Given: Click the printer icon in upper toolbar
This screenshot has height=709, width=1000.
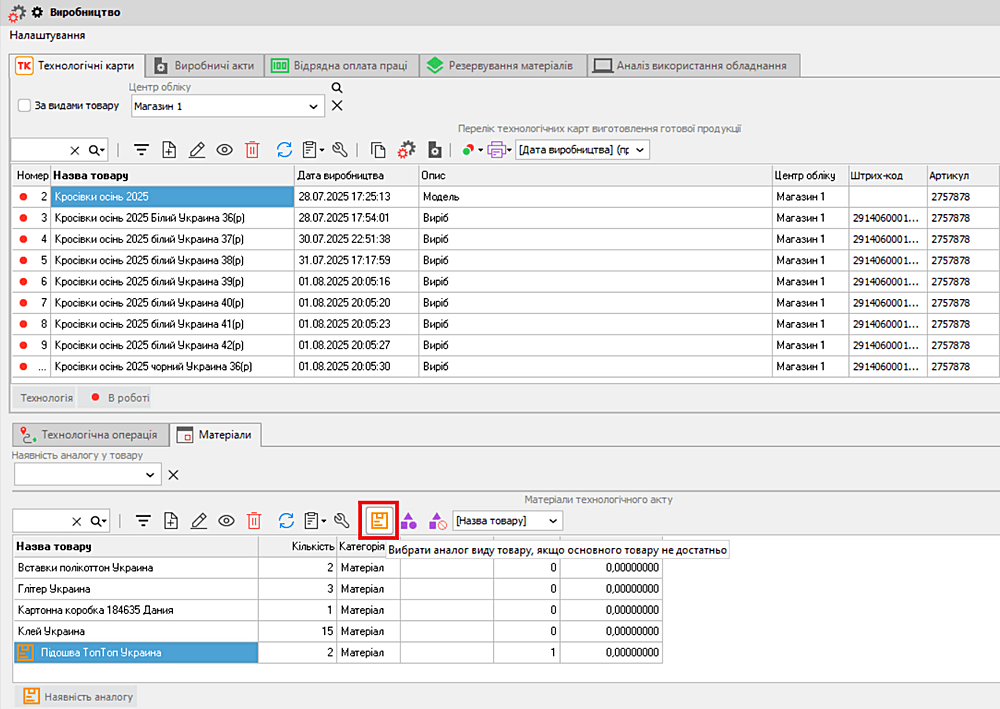Looking at the screenshot, I should [495, 150].
